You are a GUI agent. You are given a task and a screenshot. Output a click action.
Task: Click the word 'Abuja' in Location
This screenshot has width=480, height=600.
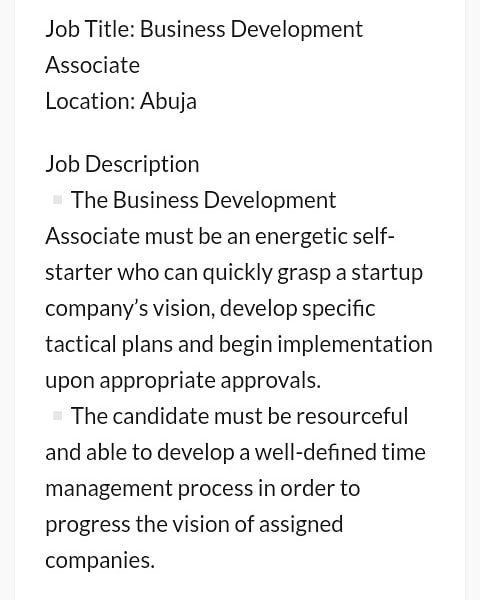pos(168,102)
